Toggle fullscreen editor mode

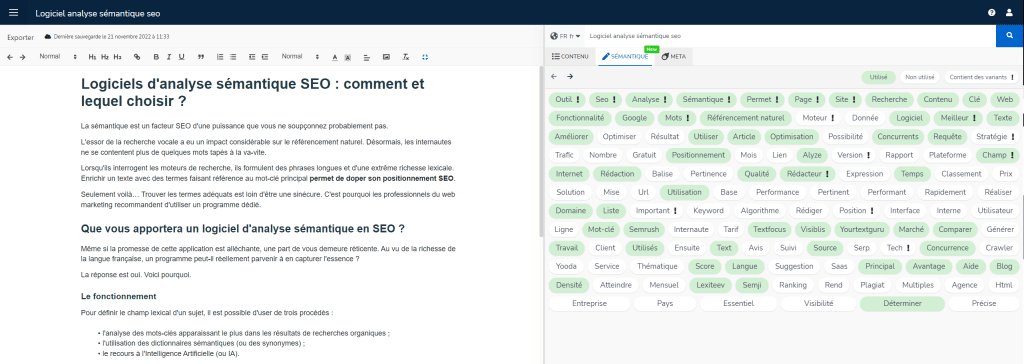click(x=425, y=58)
